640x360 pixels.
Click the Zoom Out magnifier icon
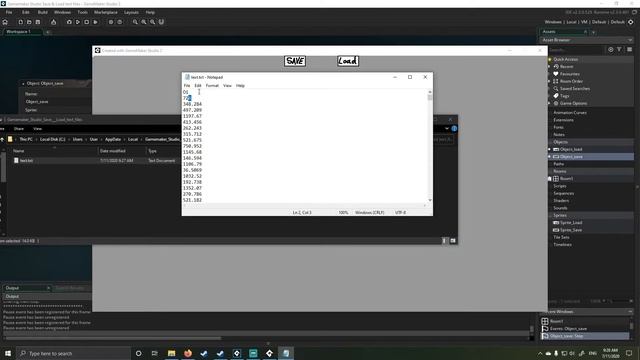135,22
